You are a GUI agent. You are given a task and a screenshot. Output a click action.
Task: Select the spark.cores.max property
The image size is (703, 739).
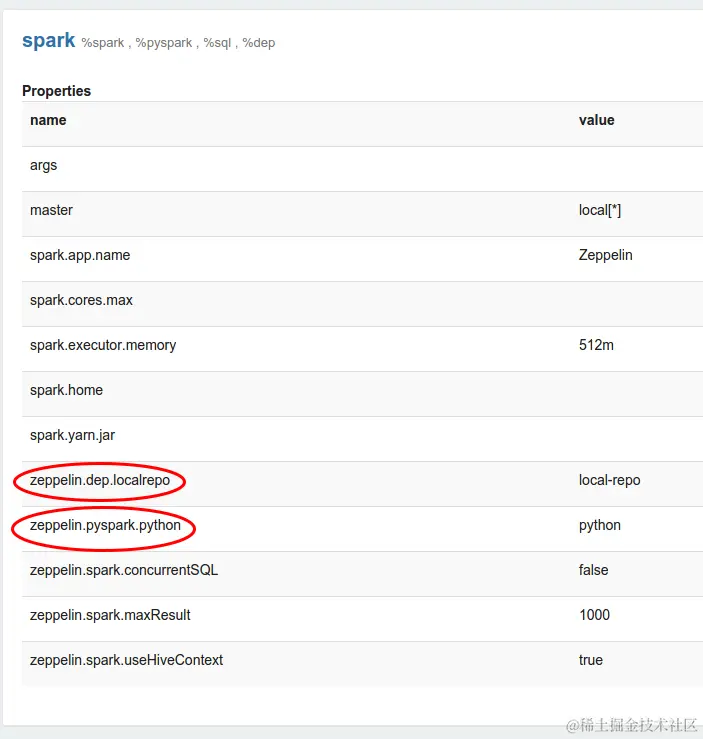coord(82,300)
